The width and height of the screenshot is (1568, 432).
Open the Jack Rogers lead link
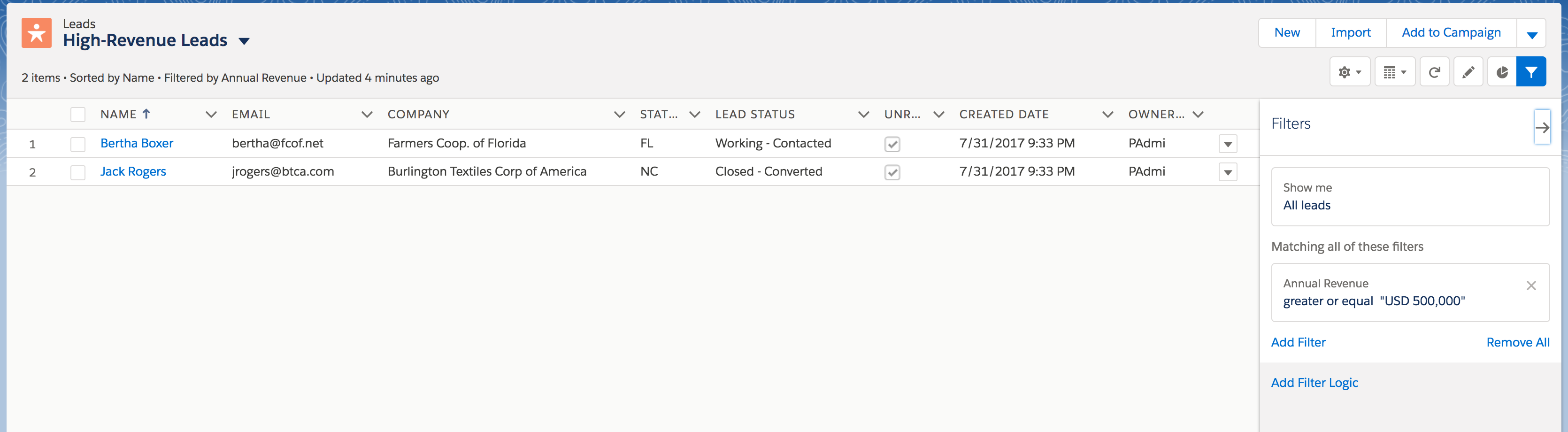tap(133, 171)
